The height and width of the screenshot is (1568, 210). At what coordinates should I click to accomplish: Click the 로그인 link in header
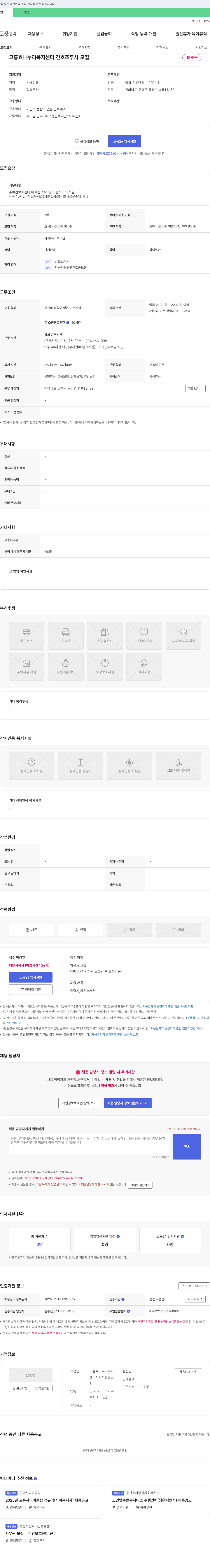coord(196,21)
